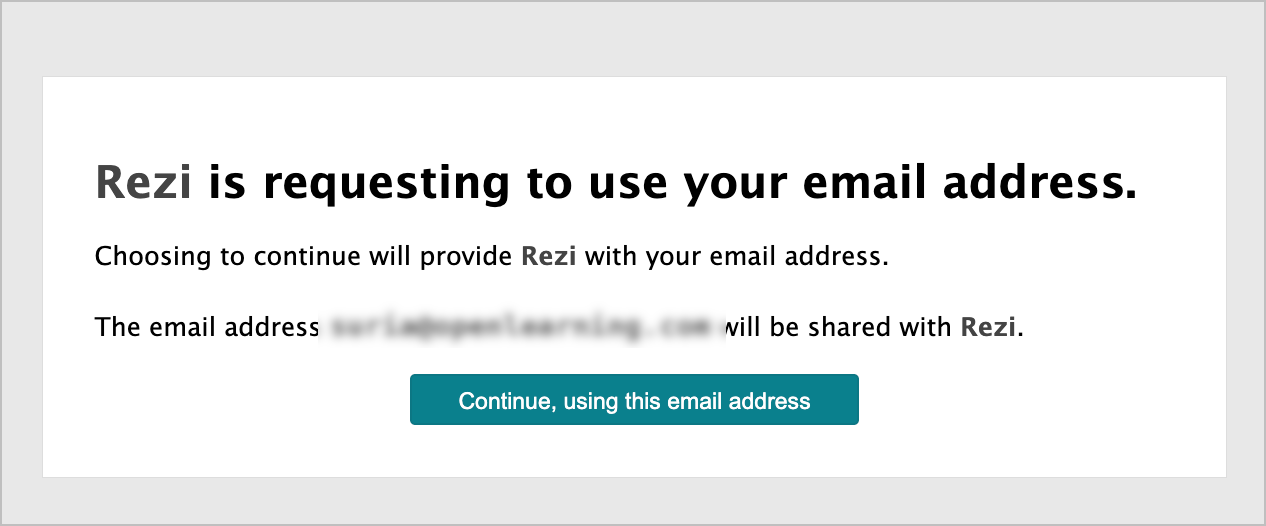Image resolution: width=1266 pixels, height=526 pixels.
Task: Click the word "requesting" in the heading
Action: point(383,183)
